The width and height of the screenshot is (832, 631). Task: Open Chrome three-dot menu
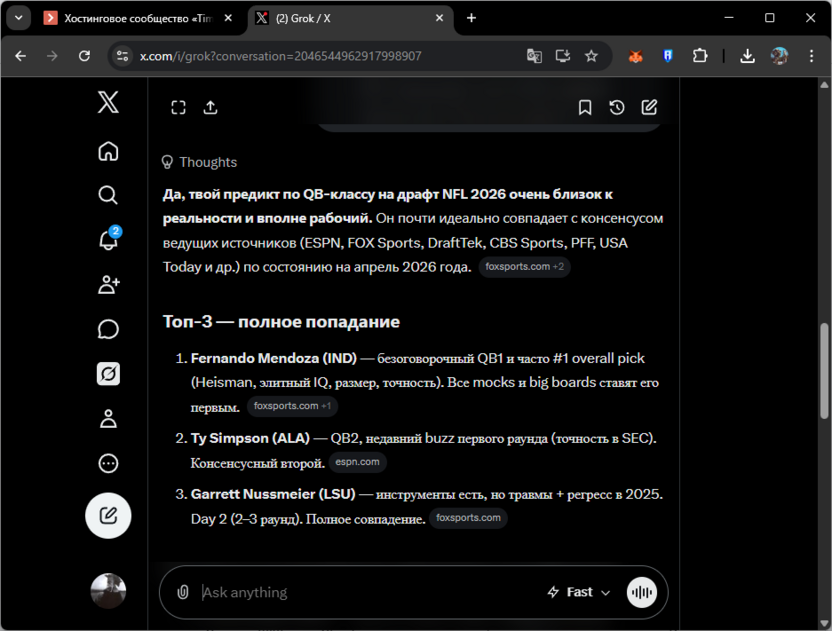811,56
